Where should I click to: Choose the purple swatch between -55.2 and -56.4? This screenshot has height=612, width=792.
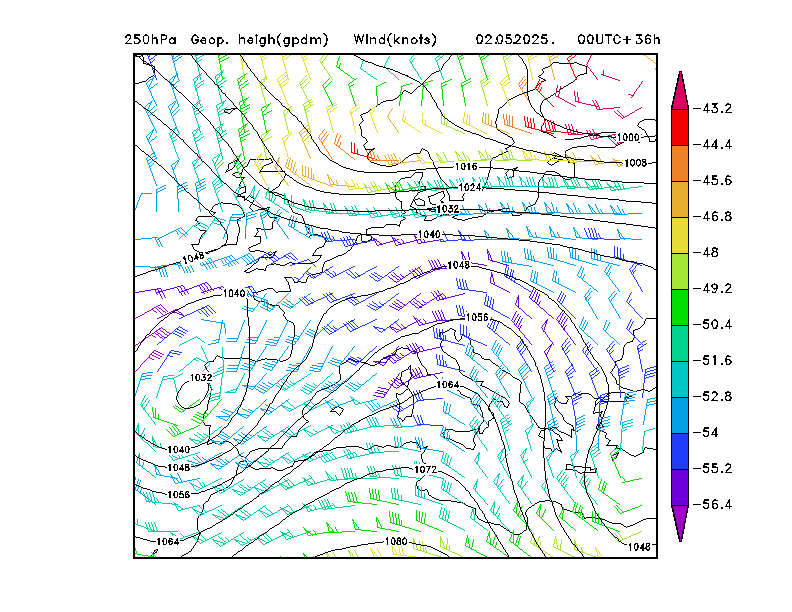(680, 487)
